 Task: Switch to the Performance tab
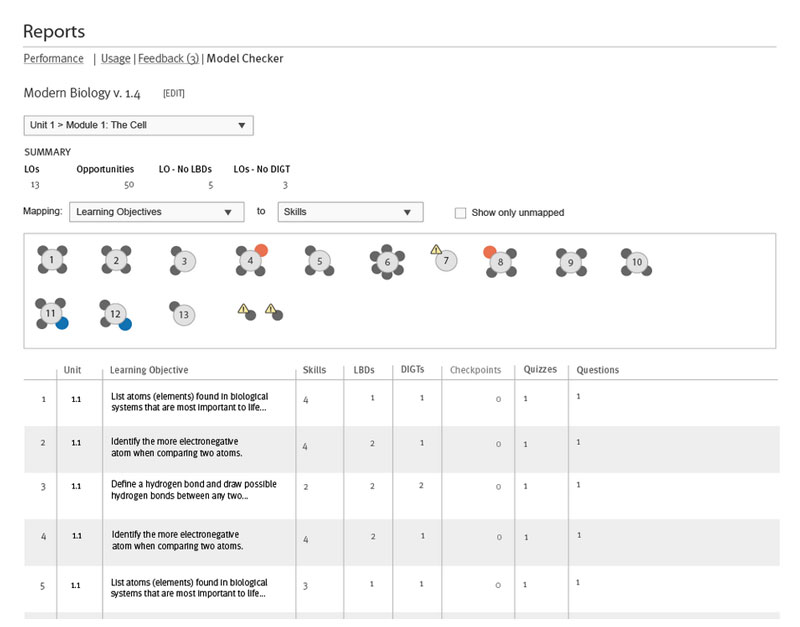tap(53, 59)
